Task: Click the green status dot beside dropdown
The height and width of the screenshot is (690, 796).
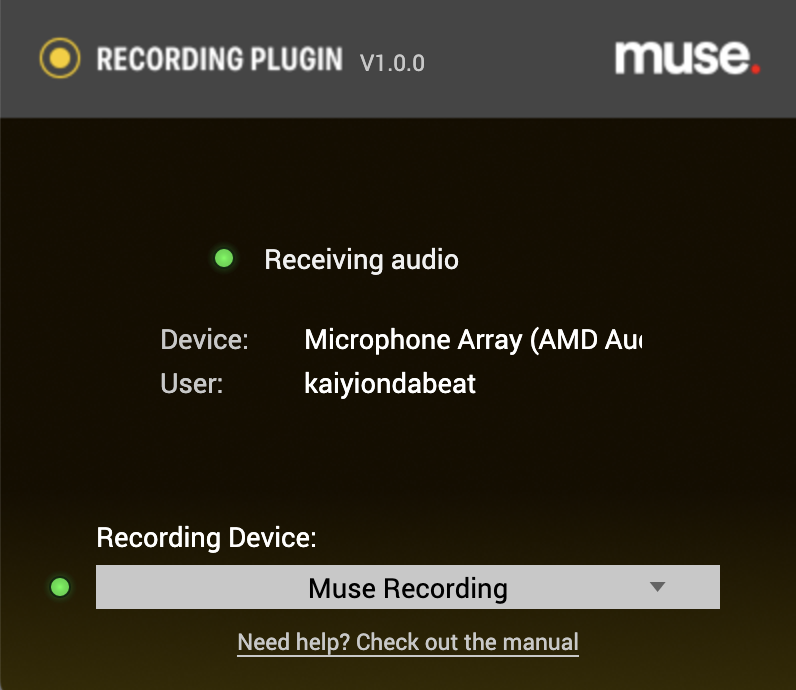Action: click(60, 587)
